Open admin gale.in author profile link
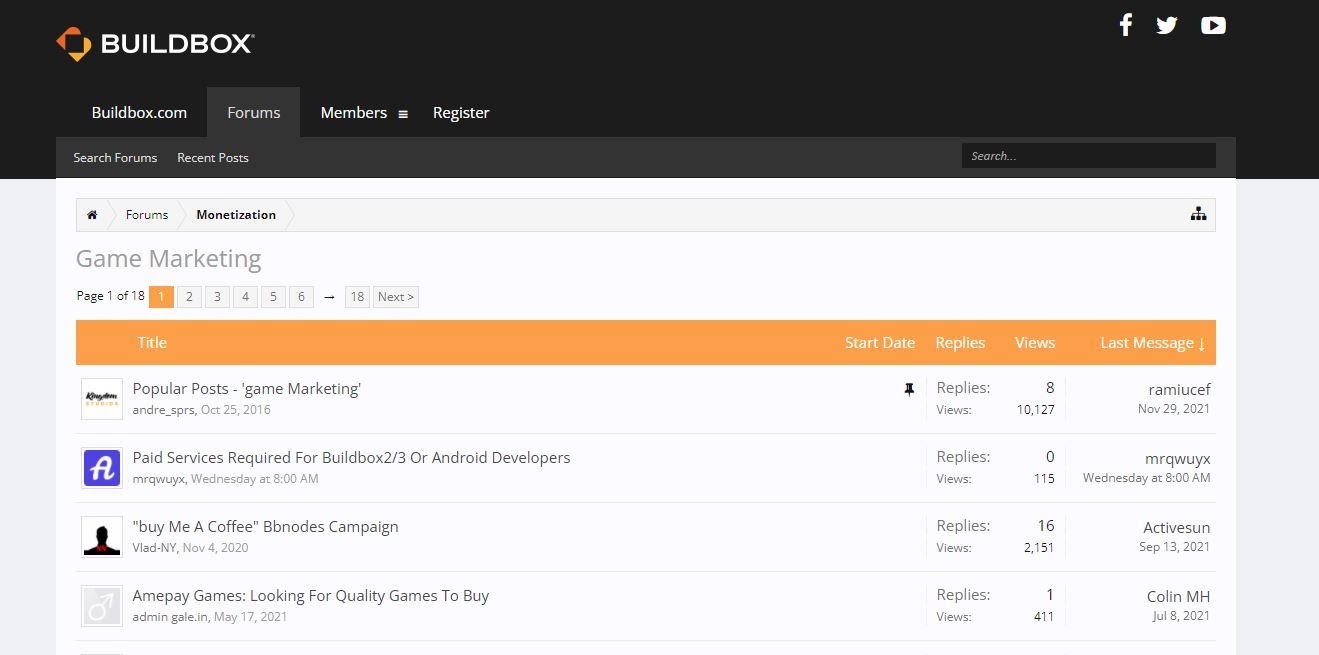This screenshot has height=655, width=1319. (x=170, y=617)
